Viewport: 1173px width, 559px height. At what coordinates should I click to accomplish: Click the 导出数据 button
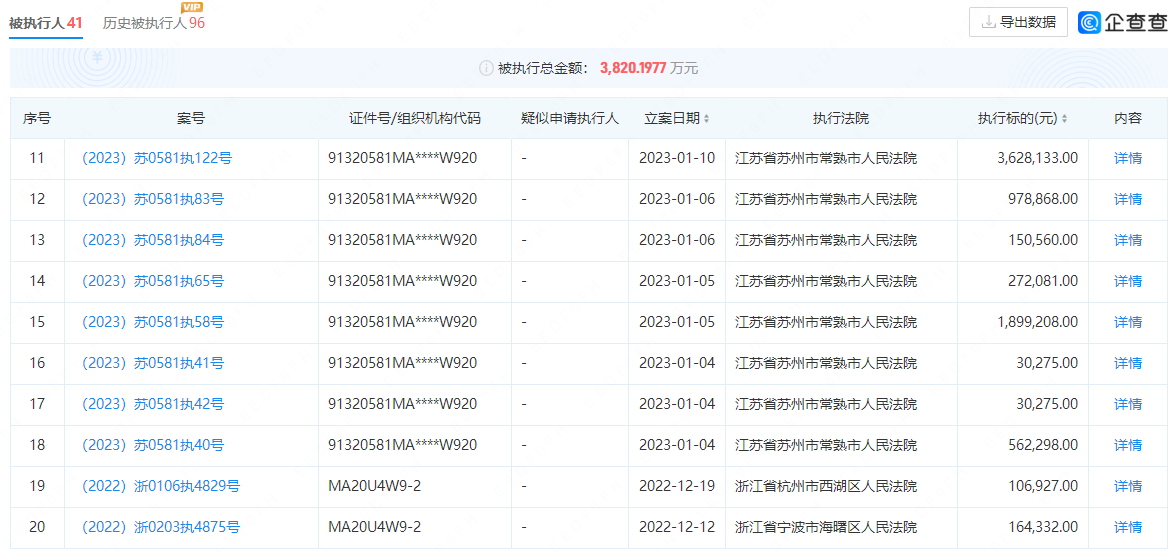[x=1018, y=22]
